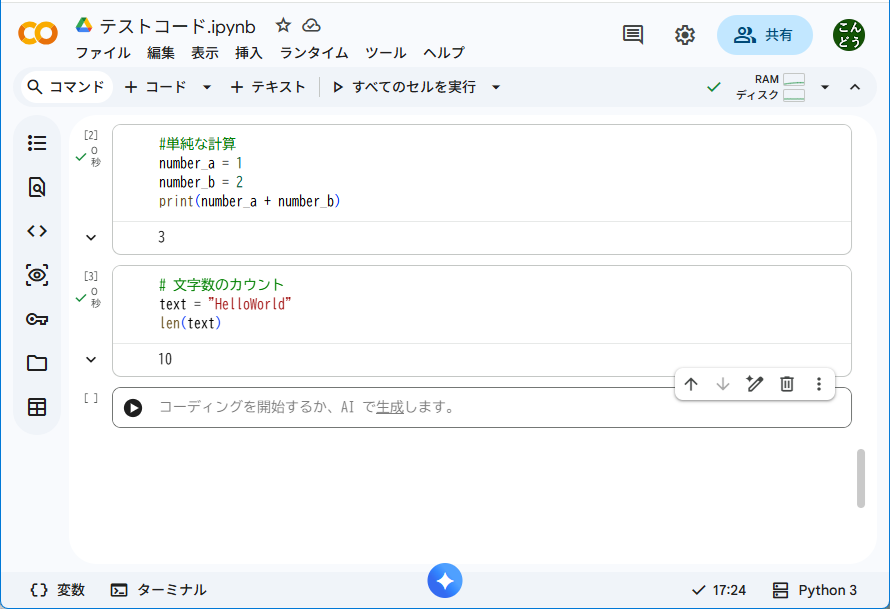Viewport: 890px width, 609px height.
Task: Open the ヘルプ menu
Action: pos(444,53)
